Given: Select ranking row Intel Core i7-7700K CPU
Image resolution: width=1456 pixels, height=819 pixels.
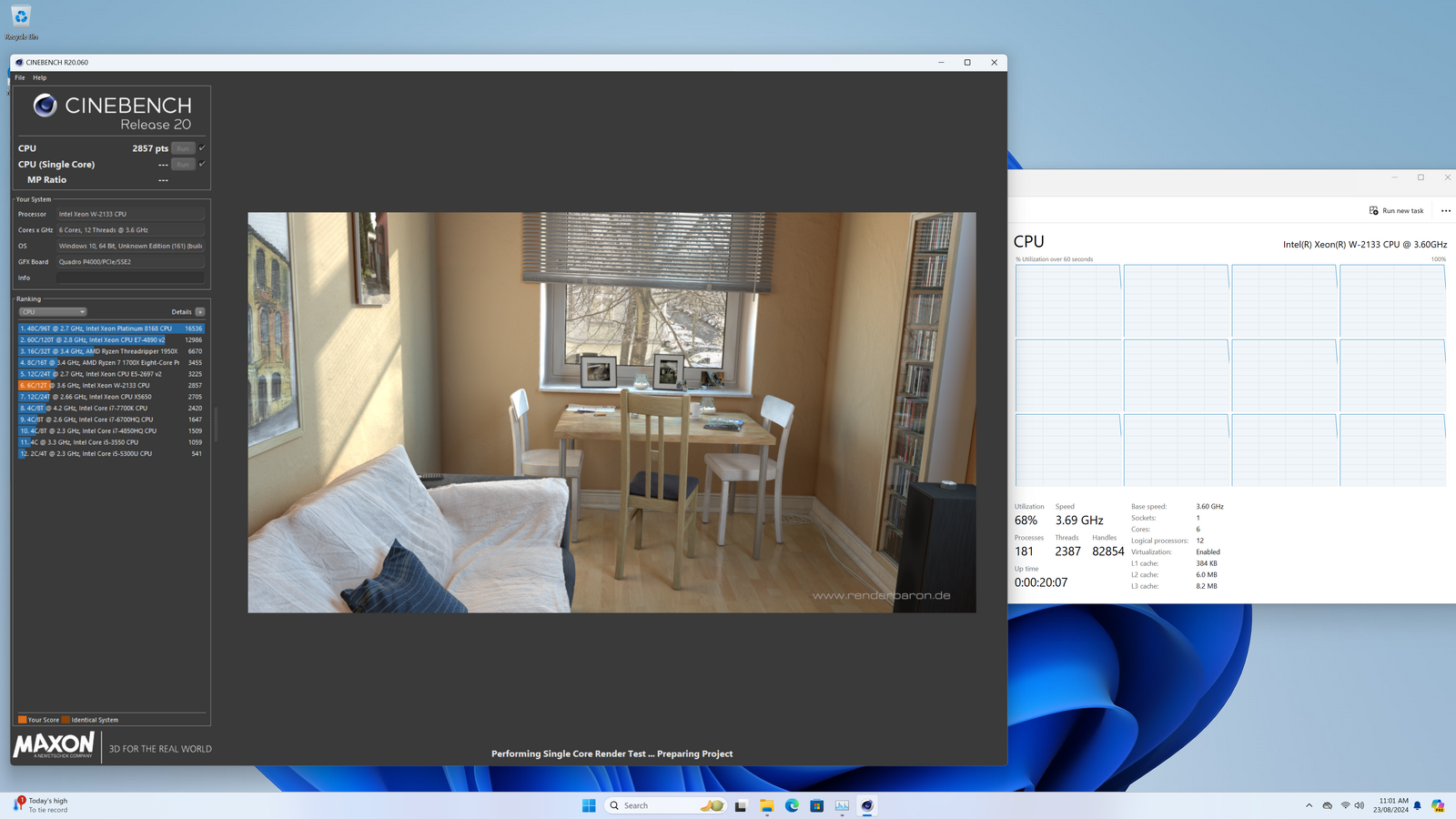Looking at the screenshot, I should pyautogui.click(x=111, y=408).
